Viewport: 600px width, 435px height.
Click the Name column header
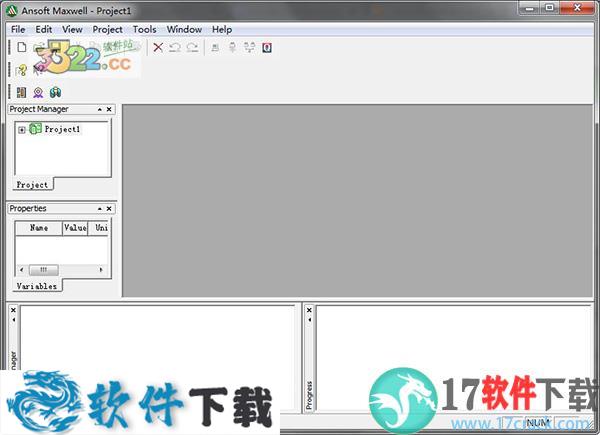pos(39,228)
